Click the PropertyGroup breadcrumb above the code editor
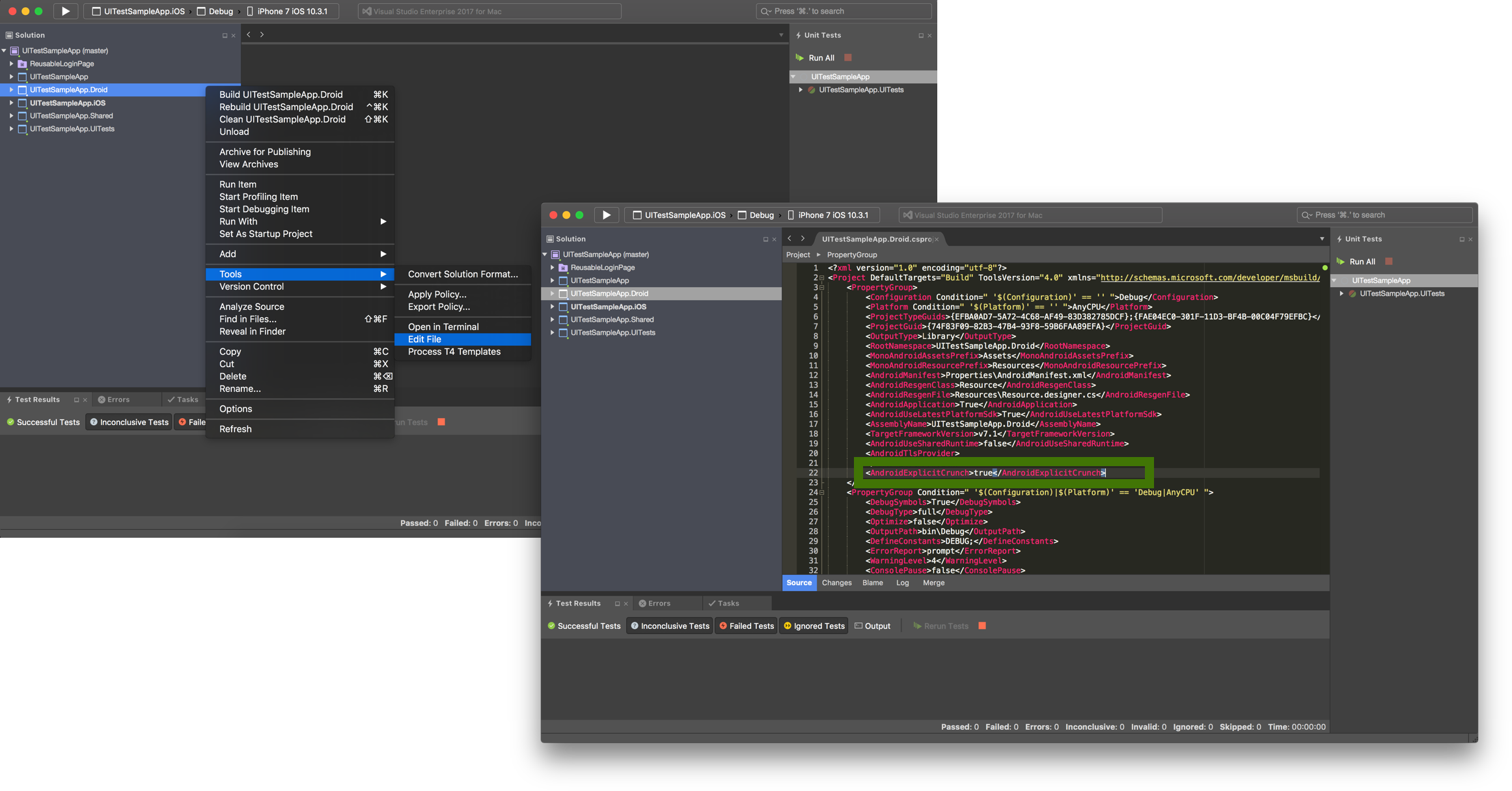Screen dimensions: 1512x791 coord(852,255)
